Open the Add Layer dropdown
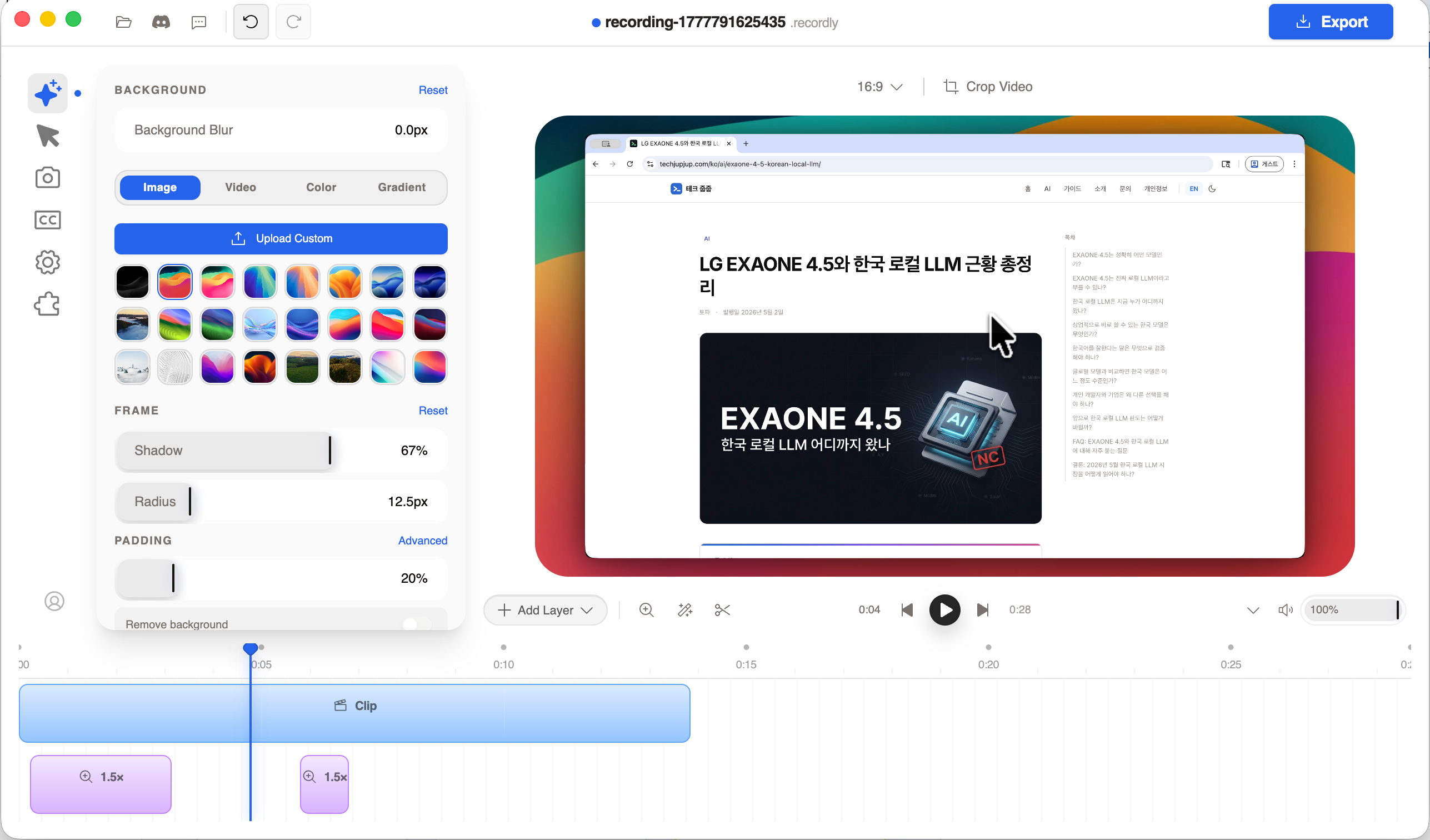Screen dimensions: 1430x840 546,610
